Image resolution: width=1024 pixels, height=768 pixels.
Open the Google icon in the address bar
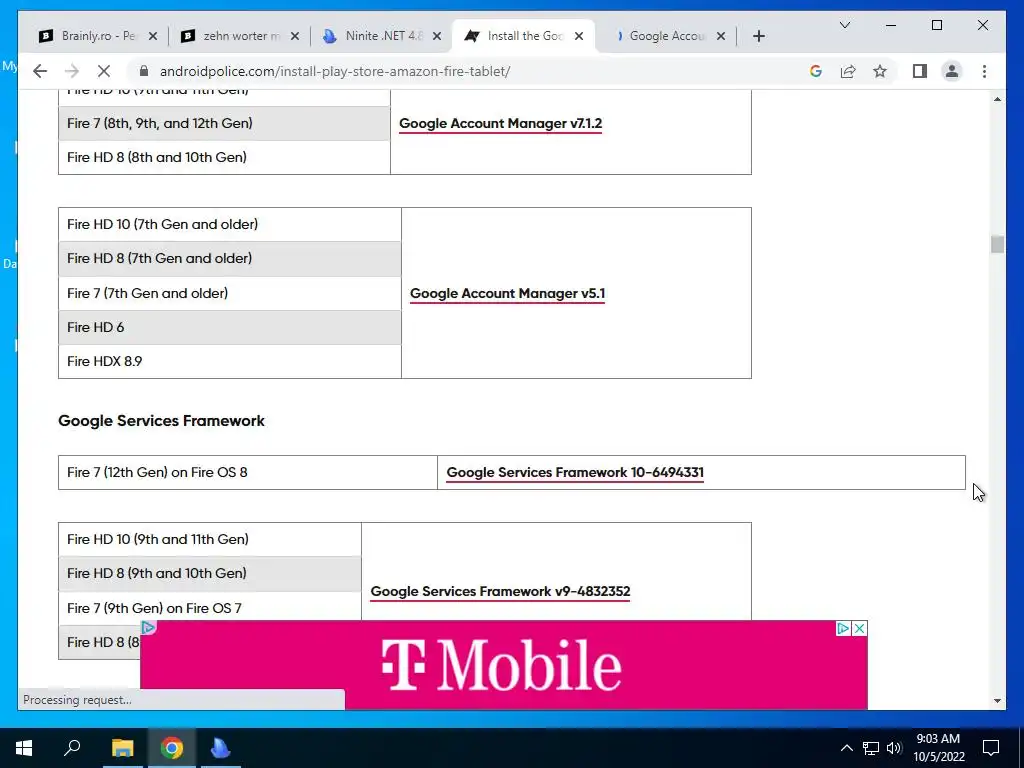pos(816,71)
